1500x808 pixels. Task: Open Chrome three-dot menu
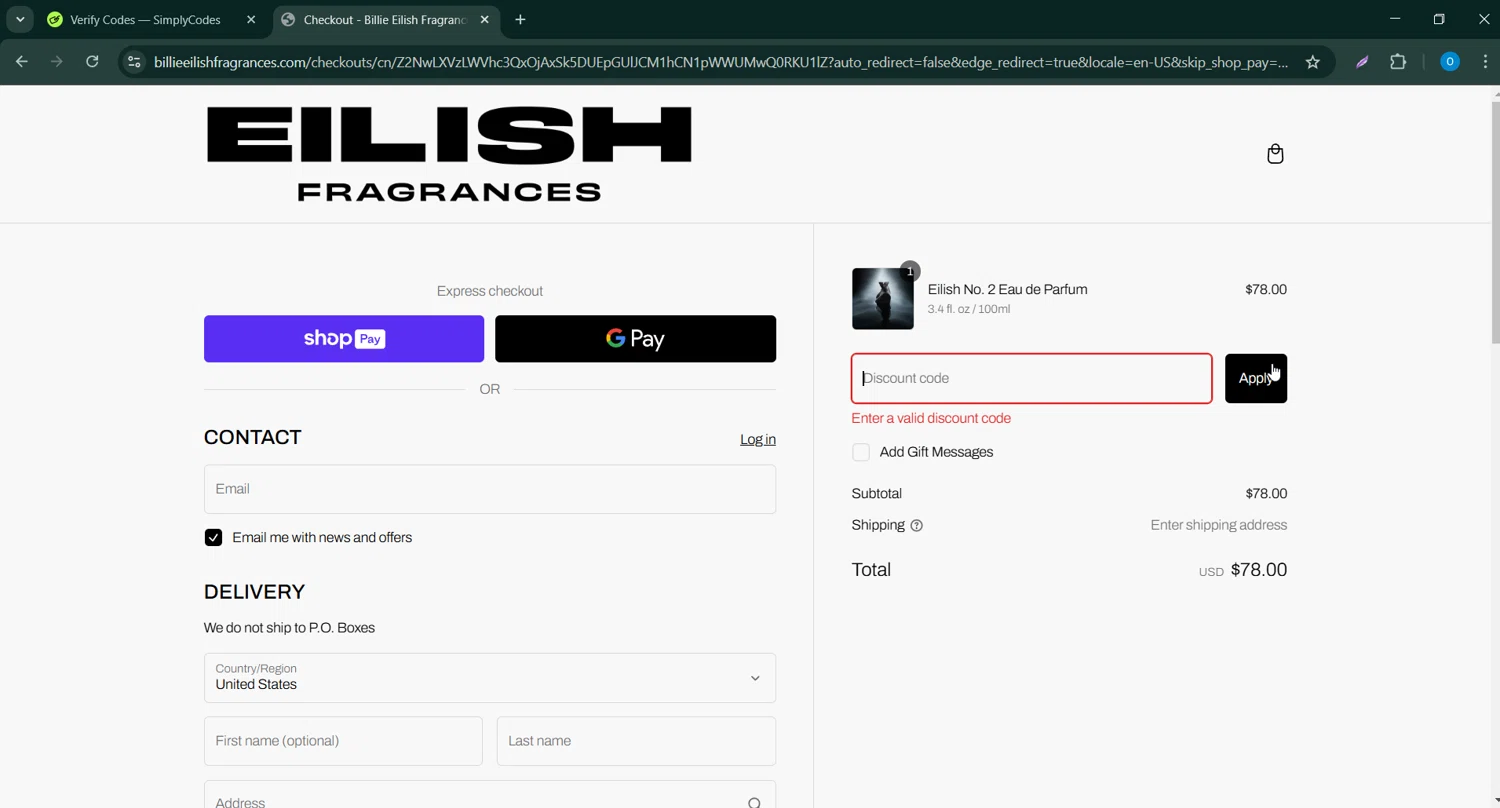pyautogui.click(x=1484, y=62)
